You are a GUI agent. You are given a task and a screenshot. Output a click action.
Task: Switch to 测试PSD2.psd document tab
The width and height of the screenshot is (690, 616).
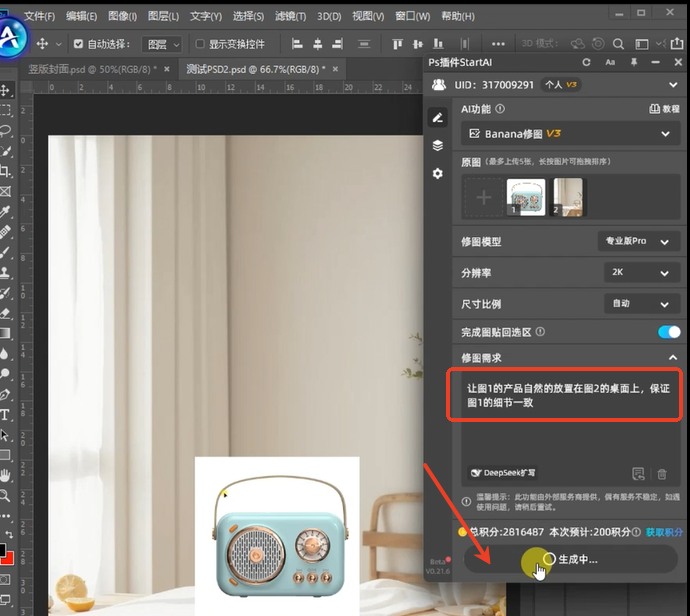tap(256, 69)
